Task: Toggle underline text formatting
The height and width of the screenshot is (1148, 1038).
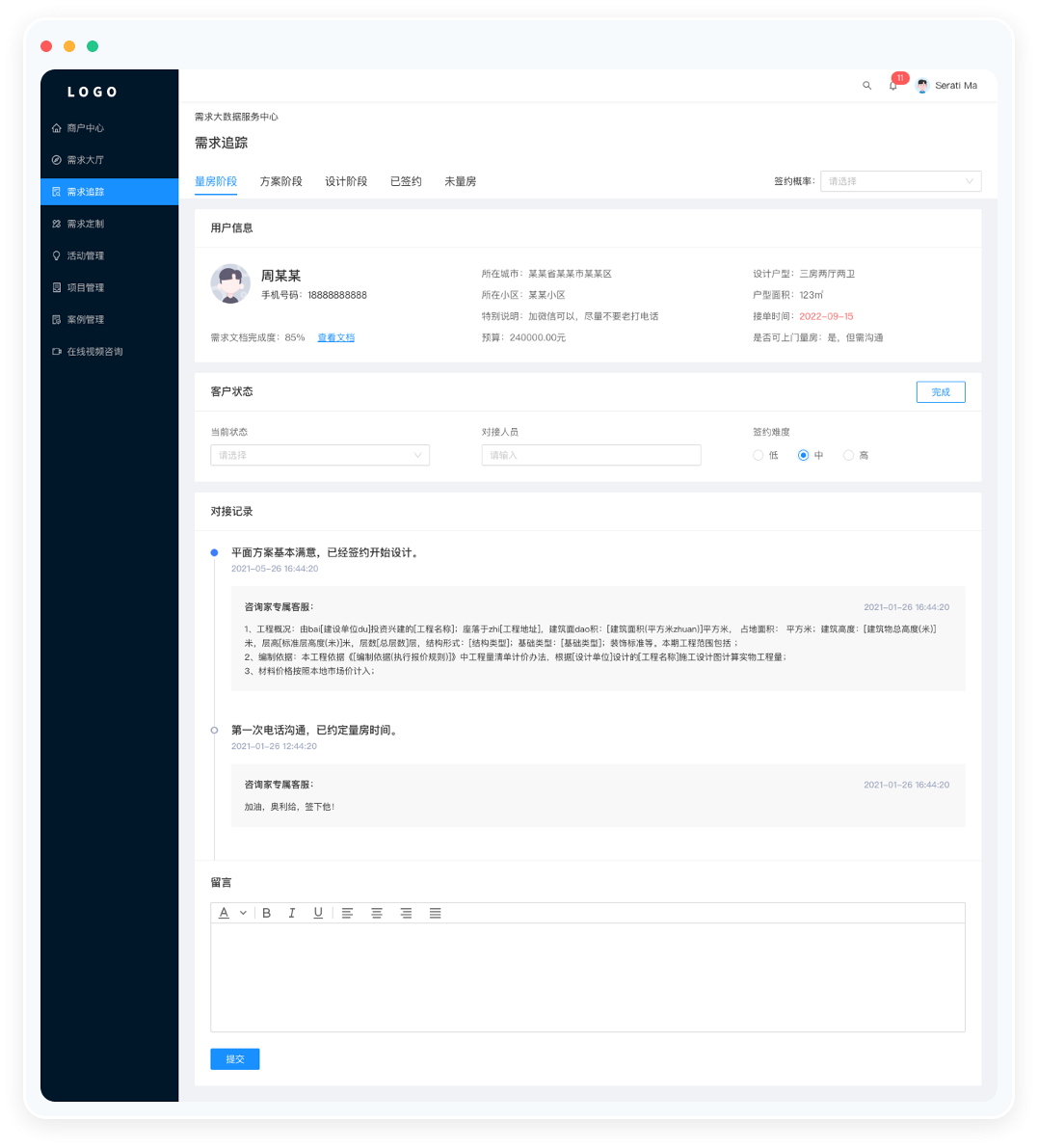Action: (318, 913)
